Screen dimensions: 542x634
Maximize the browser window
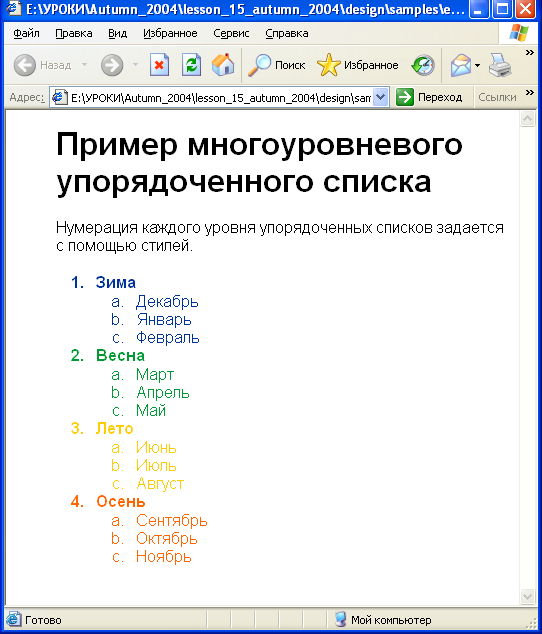click(x=502, y=9)
